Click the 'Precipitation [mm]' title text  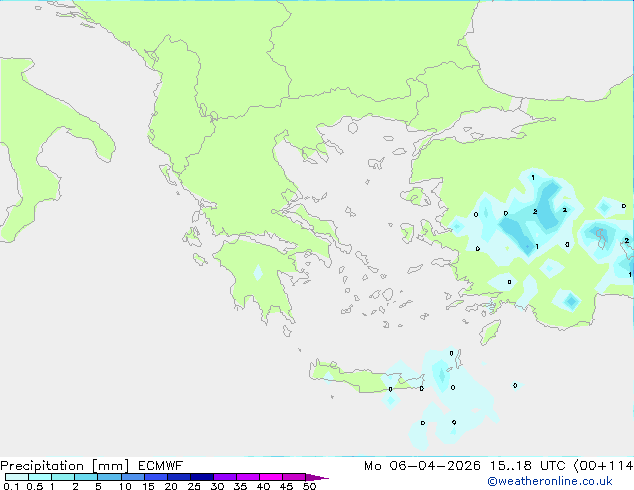click(64, 466)
